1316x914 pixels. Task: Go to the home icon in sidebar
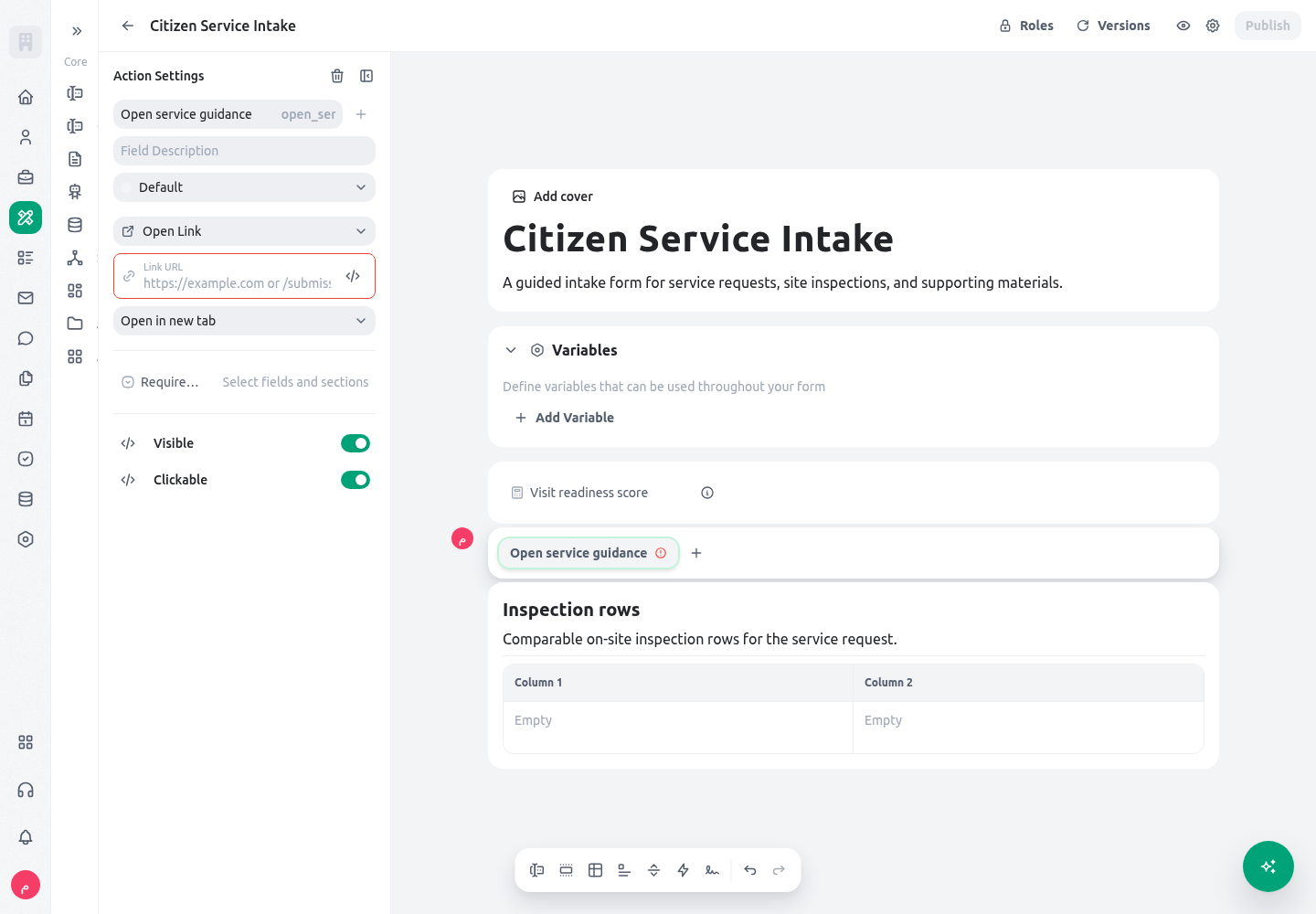(26, 97)
